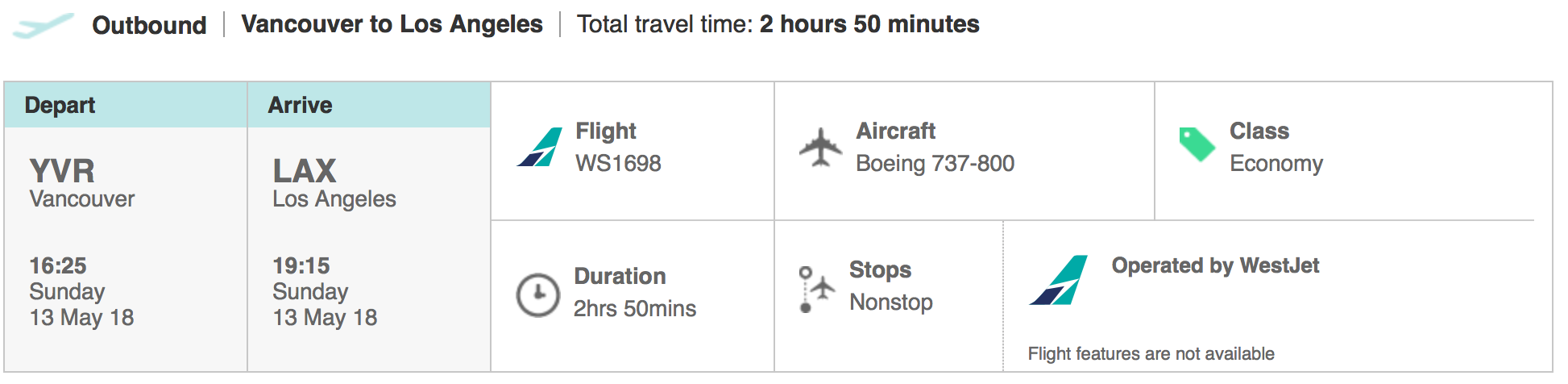Click the Economy class label
The image size is (1568, 384).
click(1276, 164)
